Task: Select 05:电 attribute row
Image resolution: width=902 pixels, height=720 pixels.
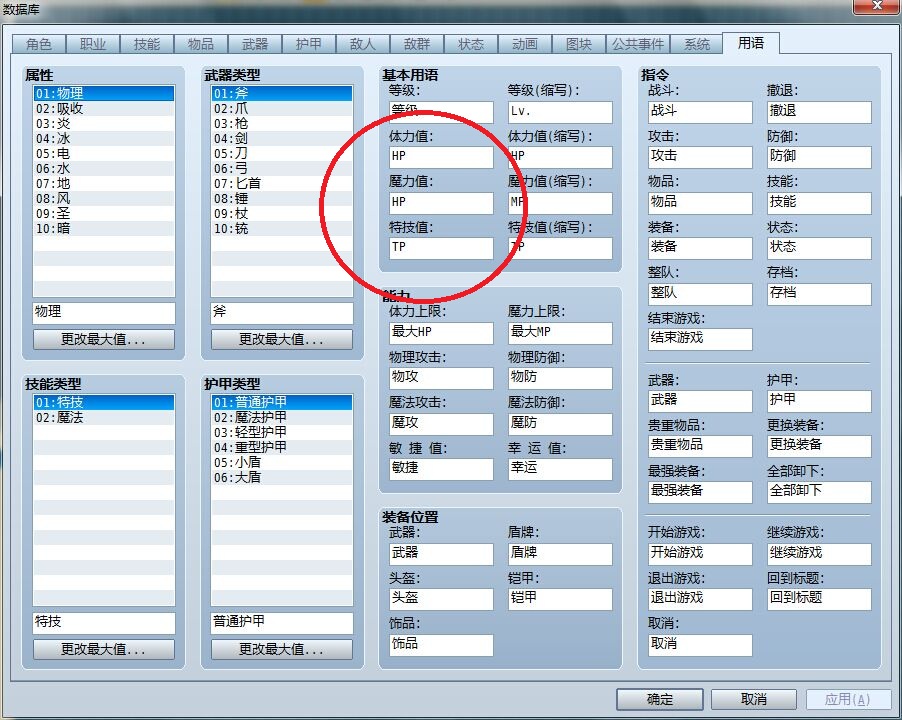Action: pos(104,154)
